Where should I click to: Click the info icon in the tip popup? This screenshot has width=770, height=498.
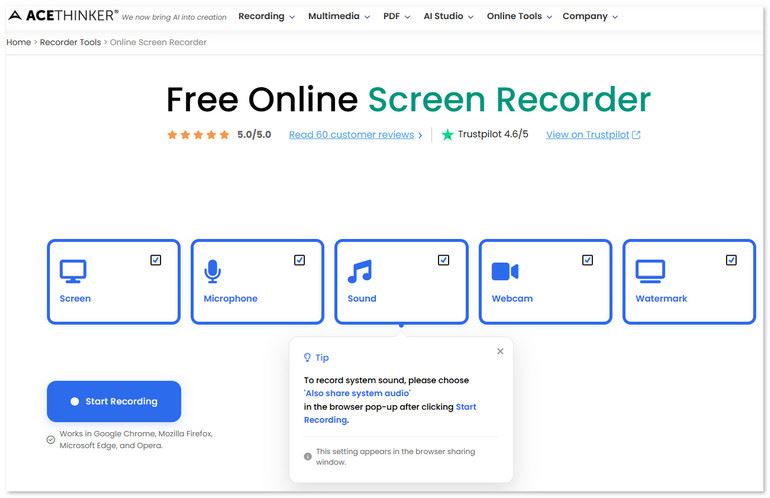click(308, 456)
